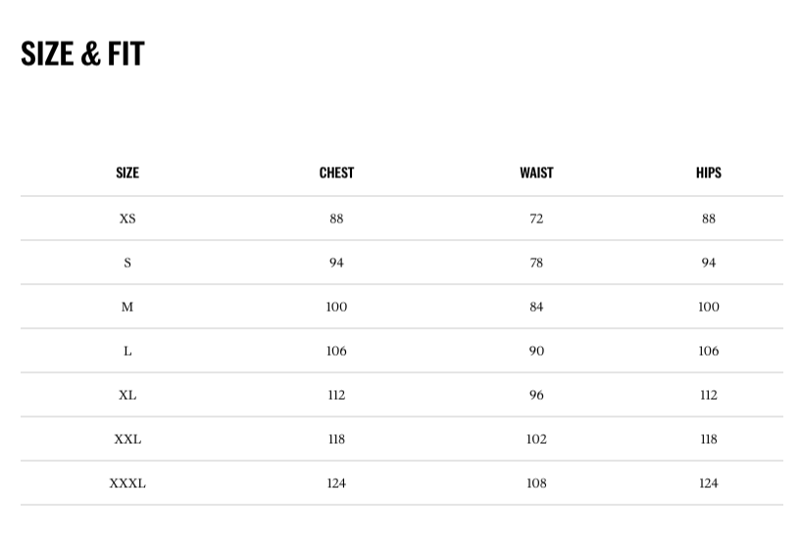Screen dimensions: 800x542
Task: Click the CHEST column header
Action: tap(336, 172)
